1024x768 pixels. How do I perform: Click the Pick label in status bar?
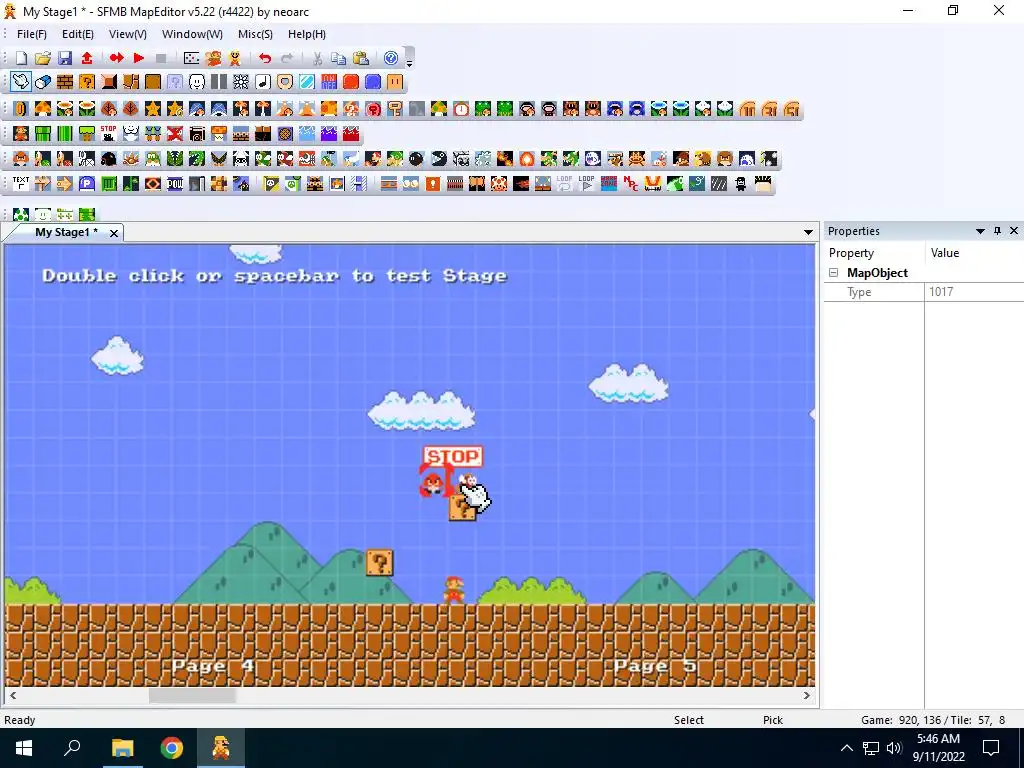click(x=773, y=720)
